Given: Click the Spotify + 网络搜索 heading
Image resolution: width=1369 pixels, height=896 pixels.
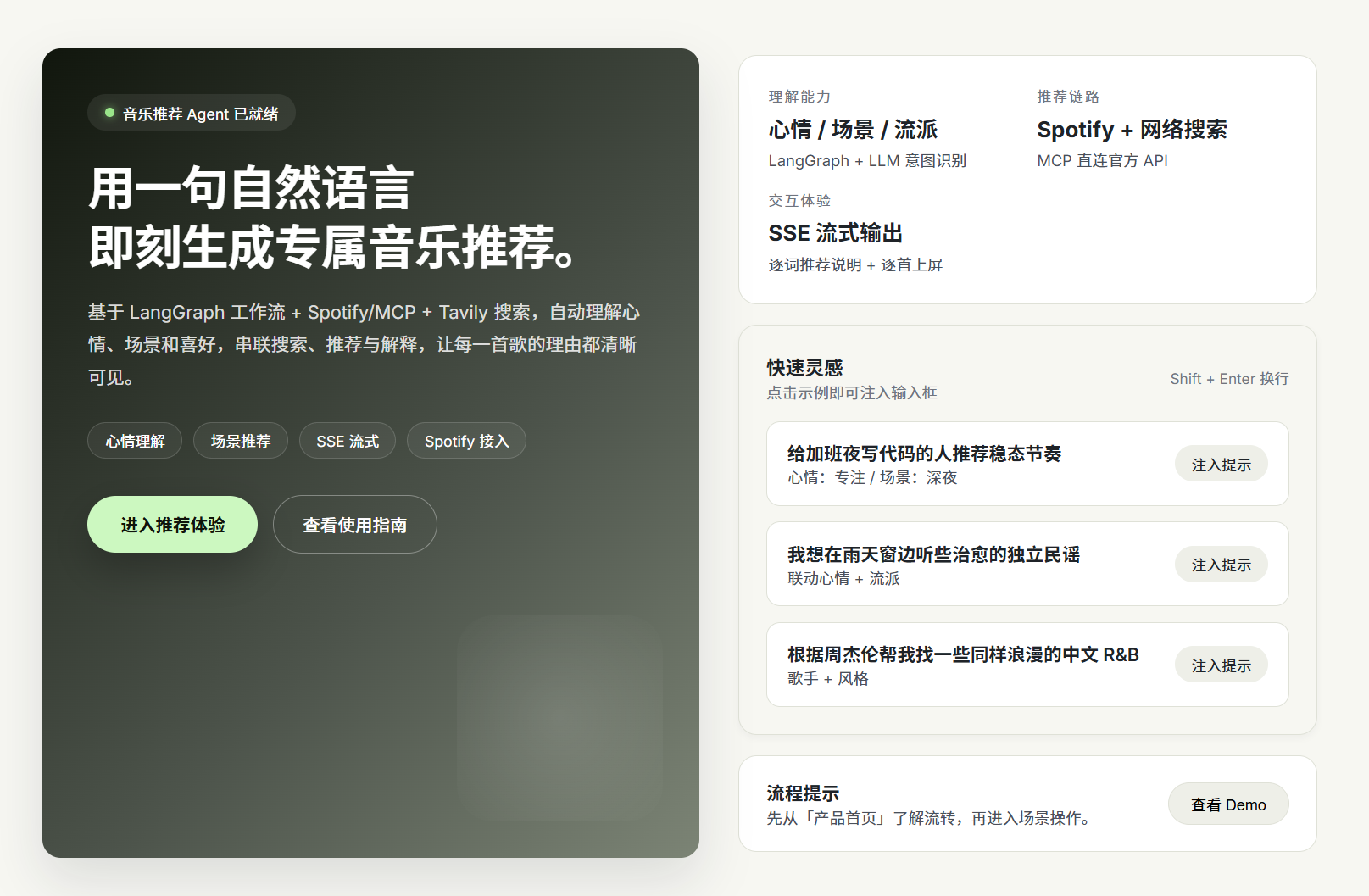Looking at the screenshot, I should click(x=1132, y=129).
